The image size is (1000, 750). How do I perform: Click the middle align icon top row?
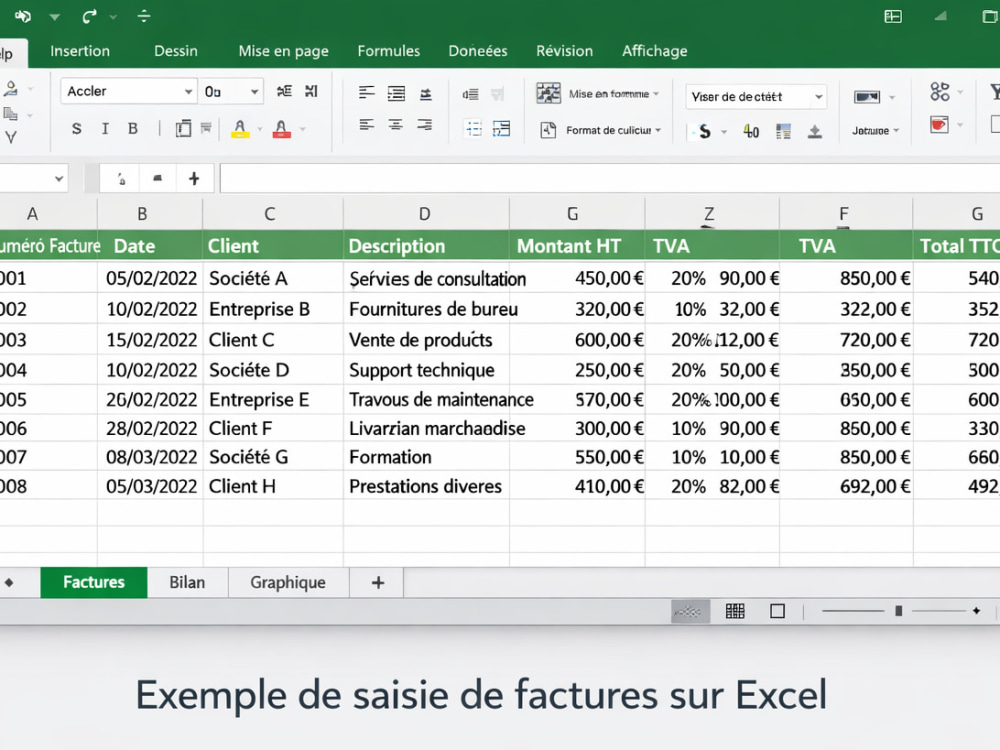tap(396, 93)
